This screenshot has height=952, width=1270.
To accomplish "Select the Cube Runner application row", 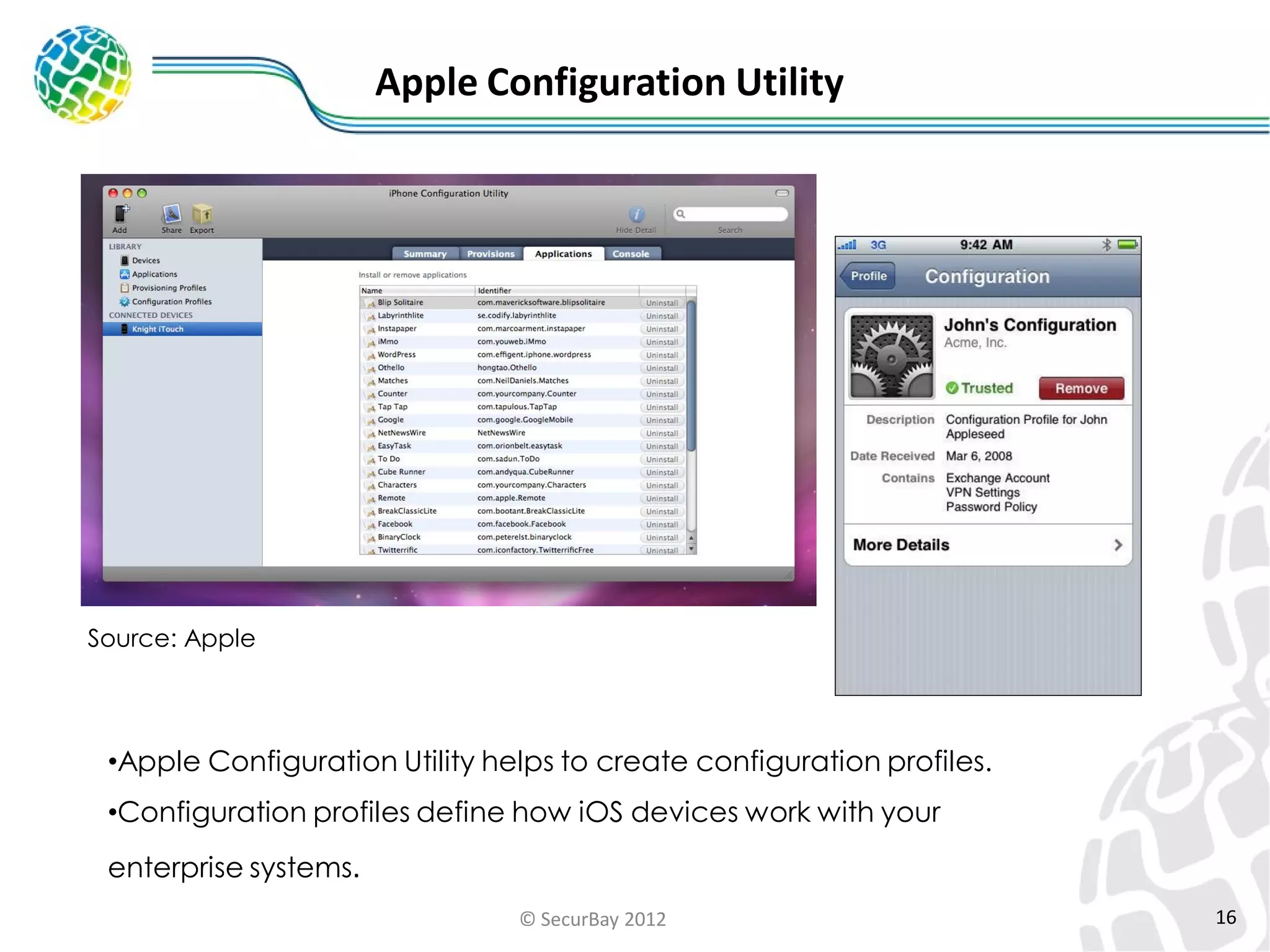I will (523, 472).
